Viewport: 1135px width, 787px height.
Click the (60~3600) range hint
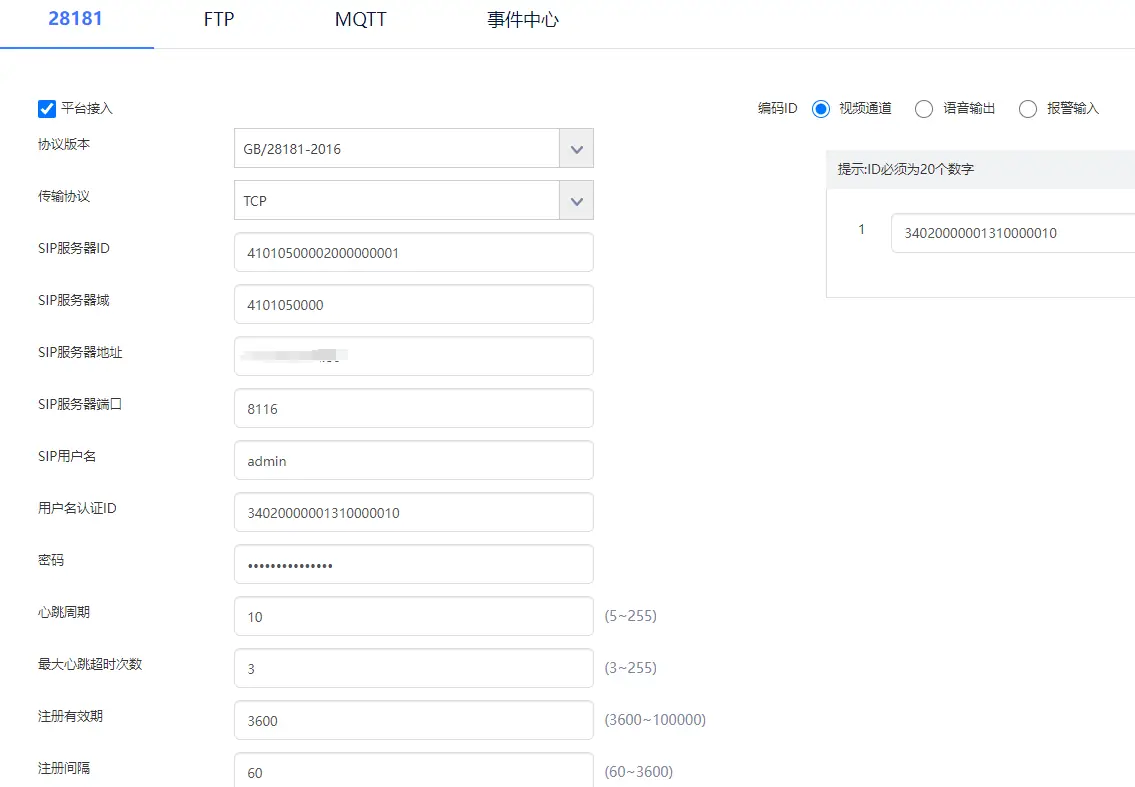[638, 772]
